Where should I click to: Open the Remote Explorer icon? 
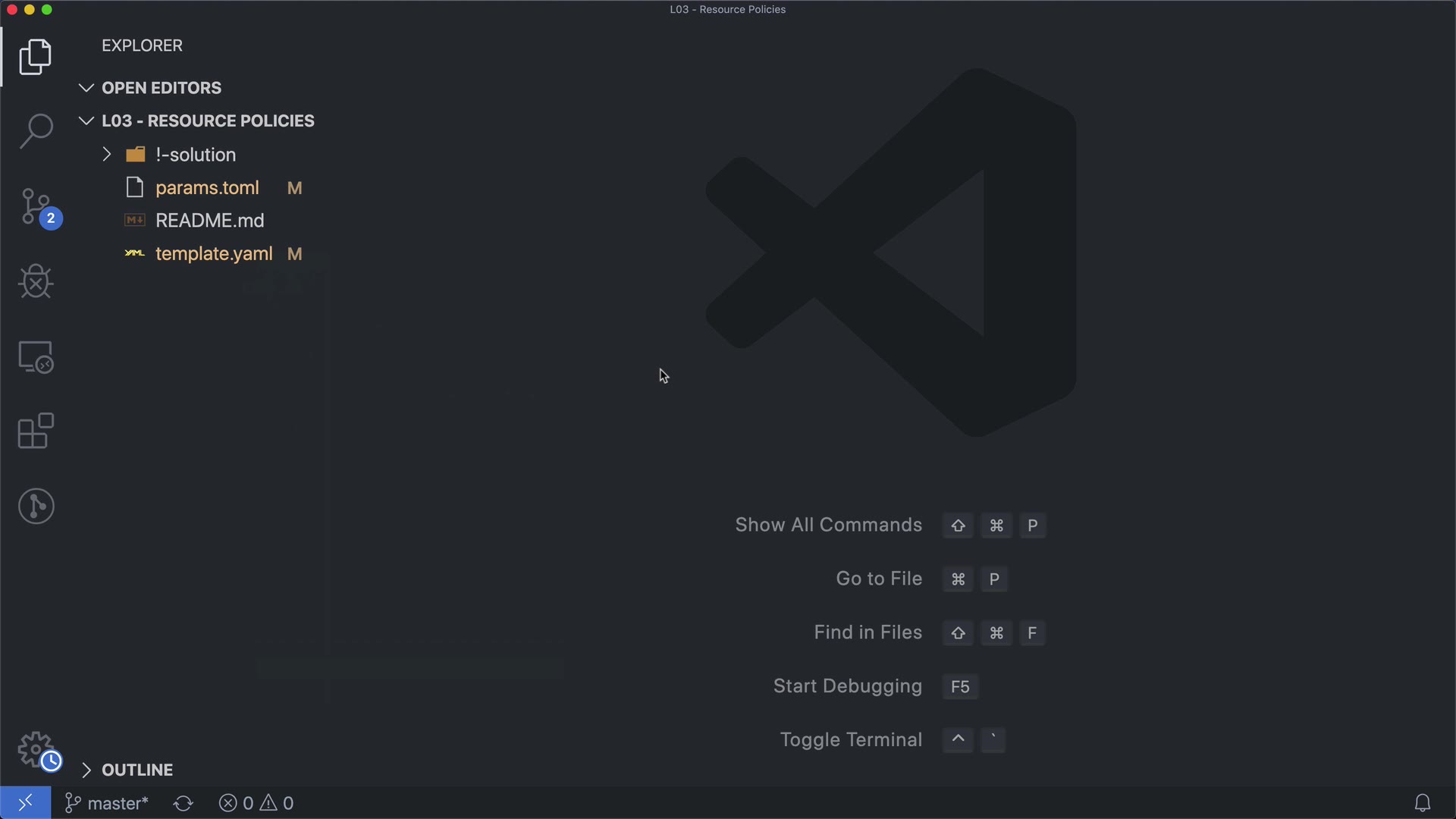pyautogui.click(x=36, y=356)
